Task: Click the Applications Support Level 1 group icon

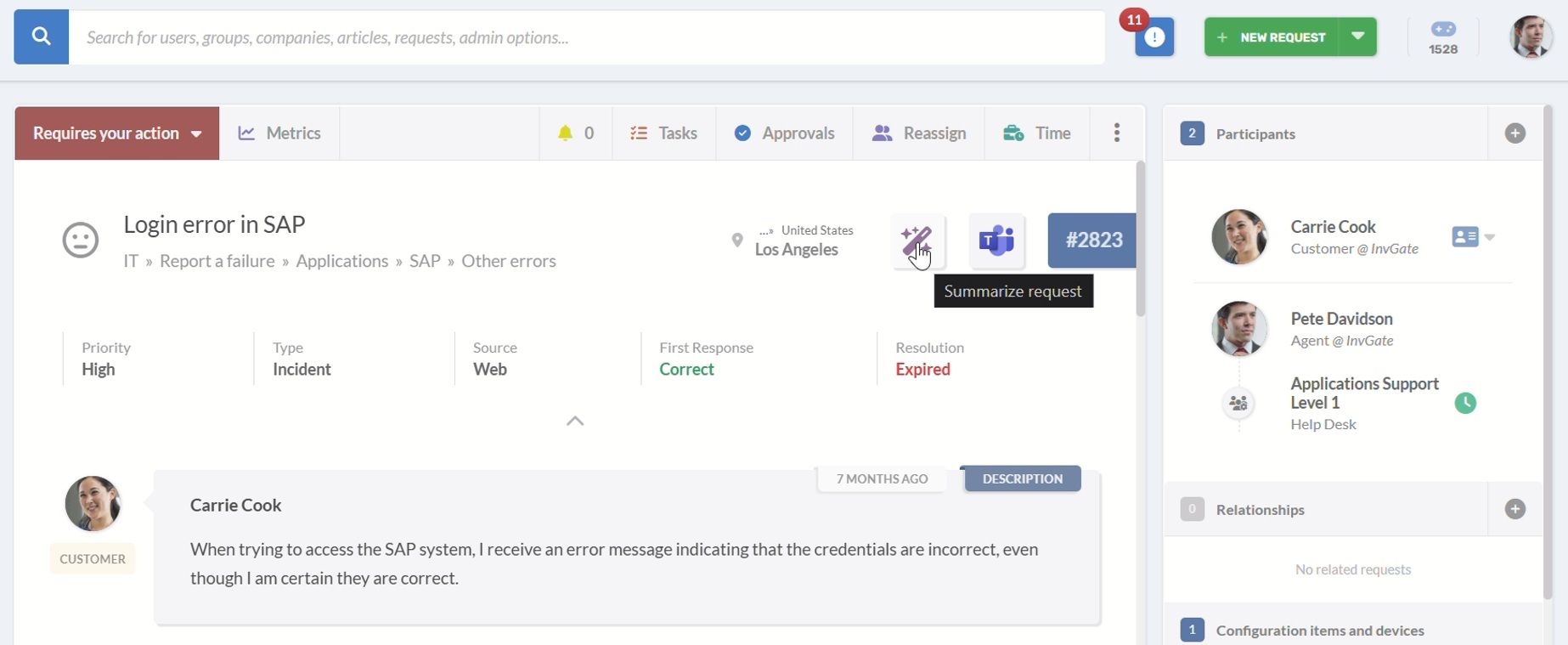Action: (x=1238, y=403)
